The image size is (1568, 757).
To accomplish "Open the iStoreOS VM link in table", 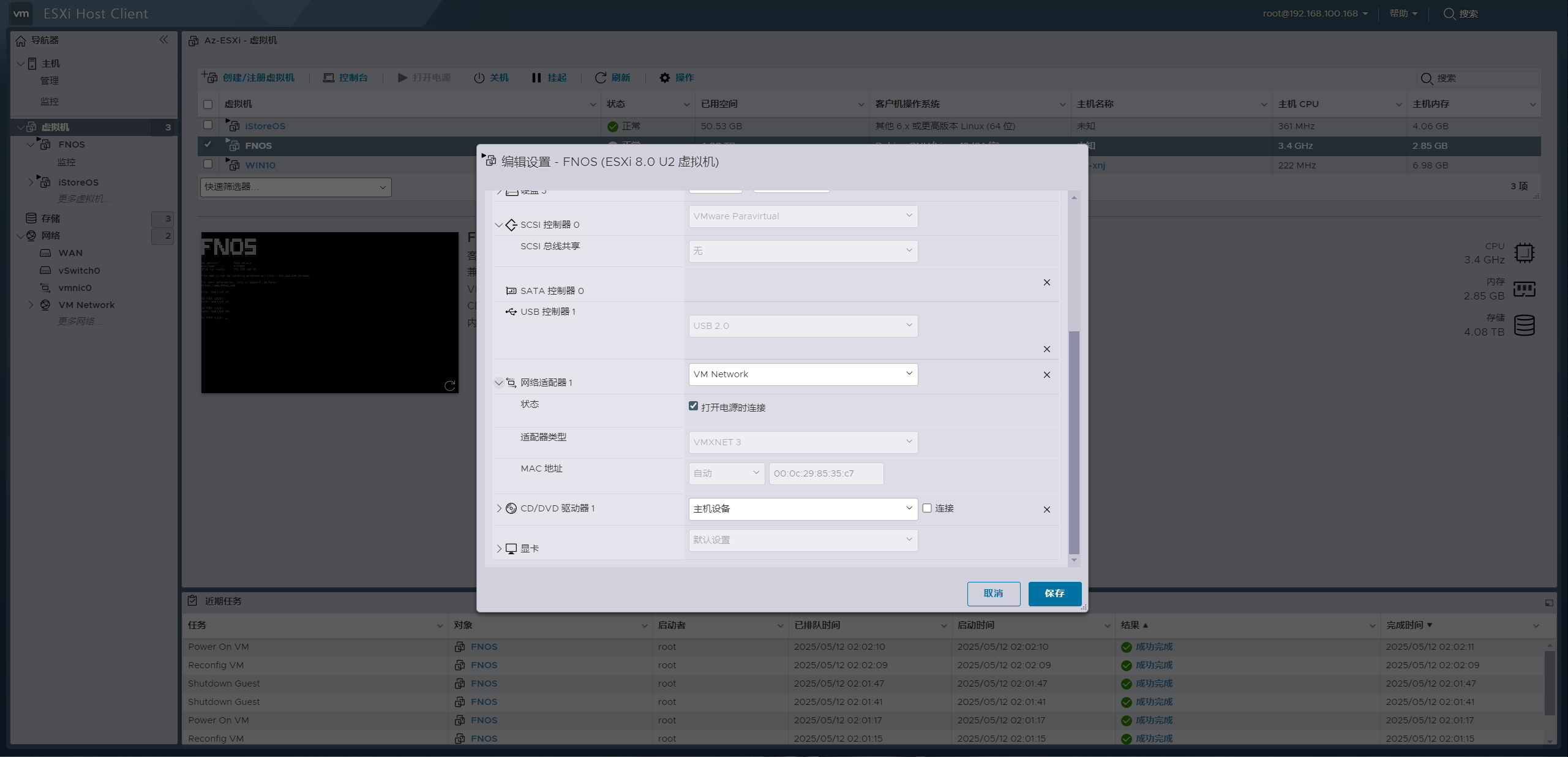I will (265, 126).
